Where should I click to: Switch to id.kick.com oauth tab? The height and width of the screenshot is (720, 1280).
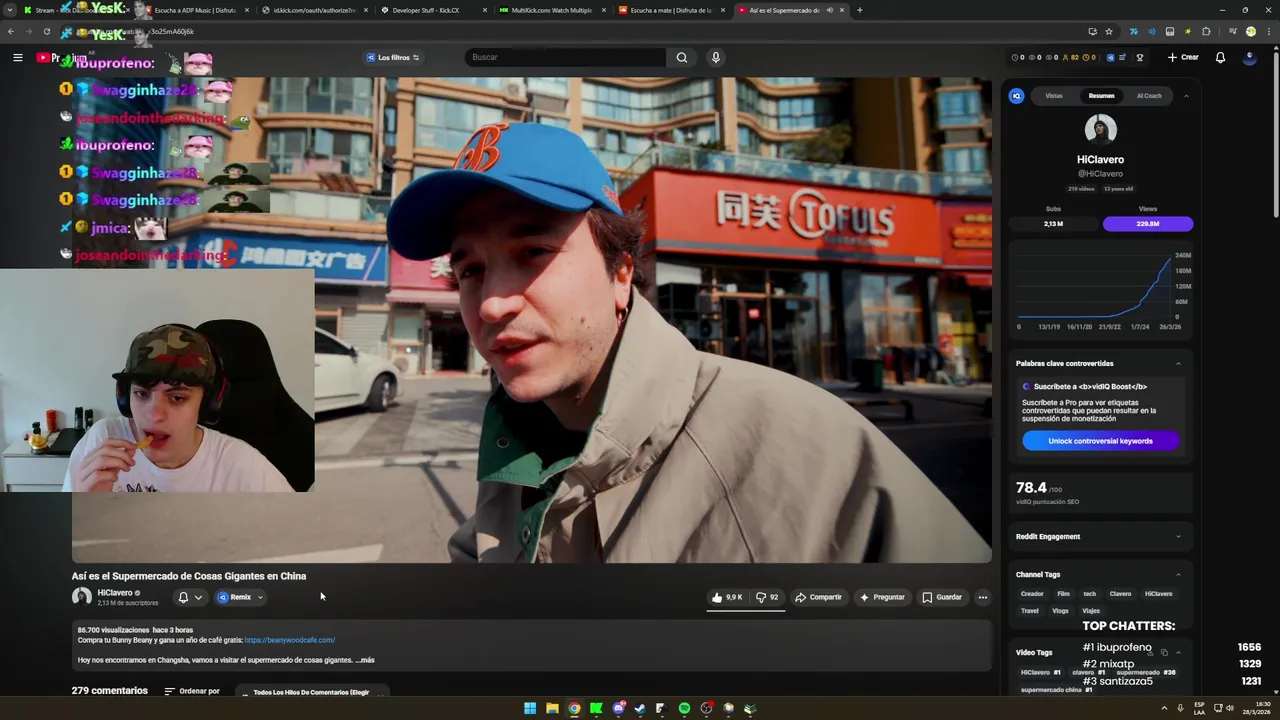pos(315,10)
